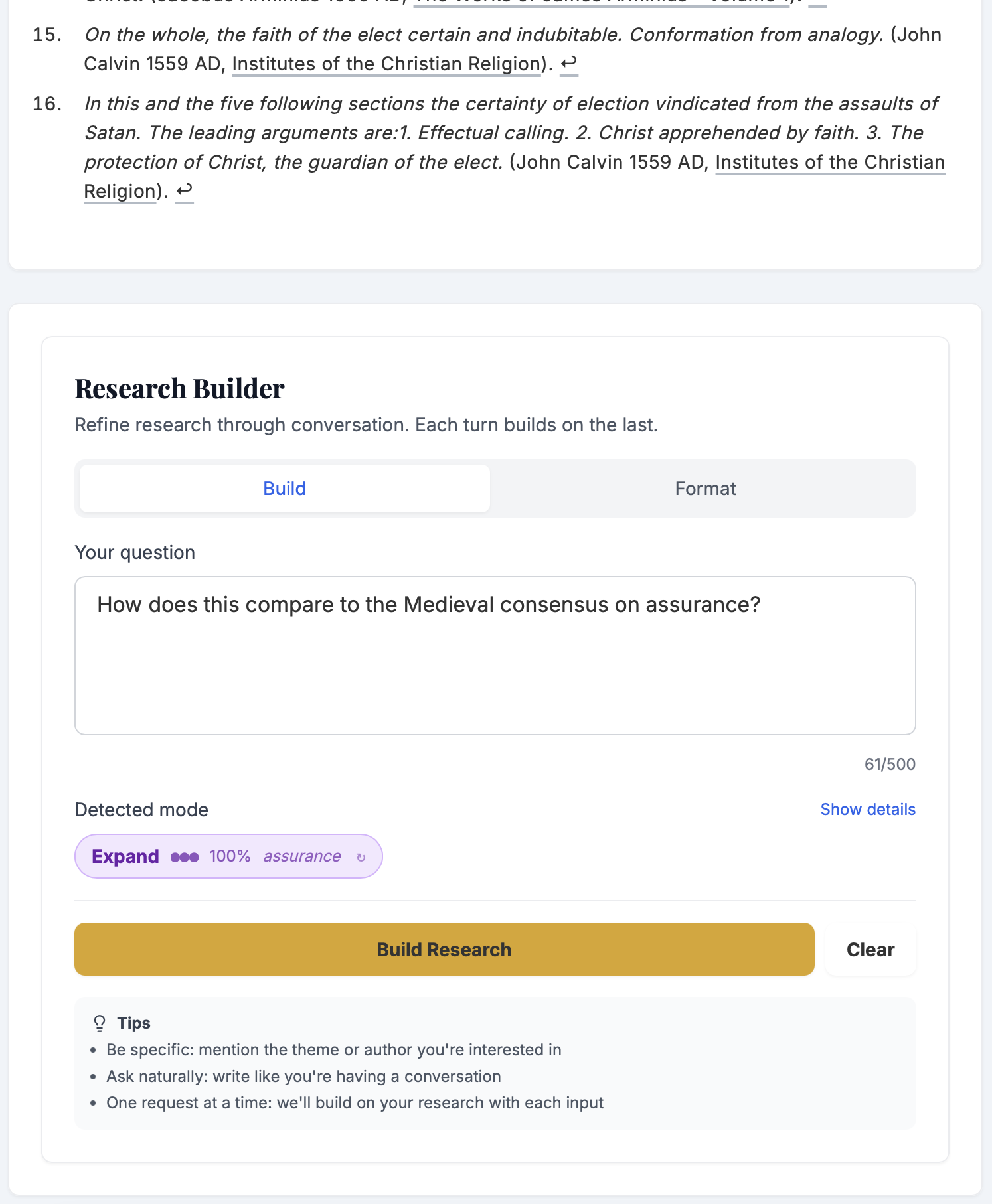Click footnote 16 return arrow
Screen dimensions: 992x1204
(184, 190)
